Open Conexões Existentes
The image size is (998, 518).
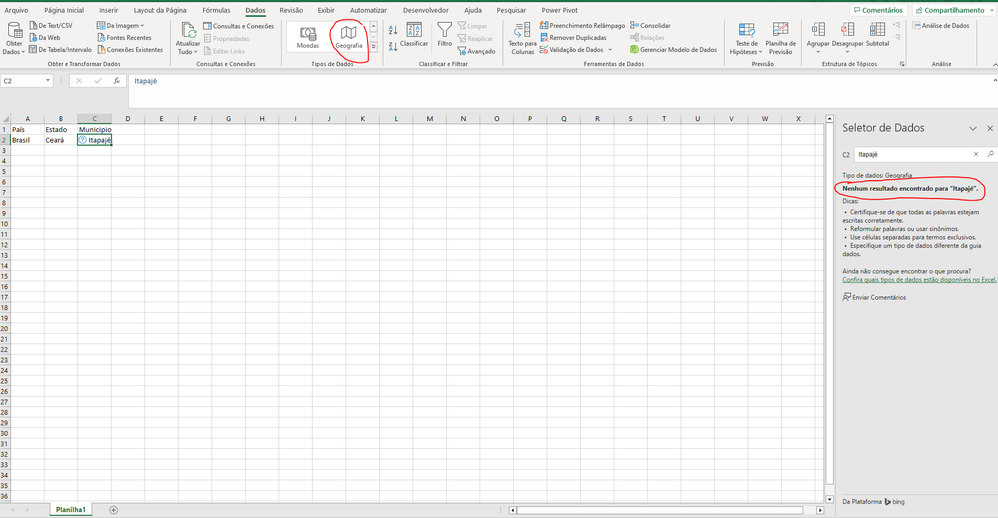130,49
